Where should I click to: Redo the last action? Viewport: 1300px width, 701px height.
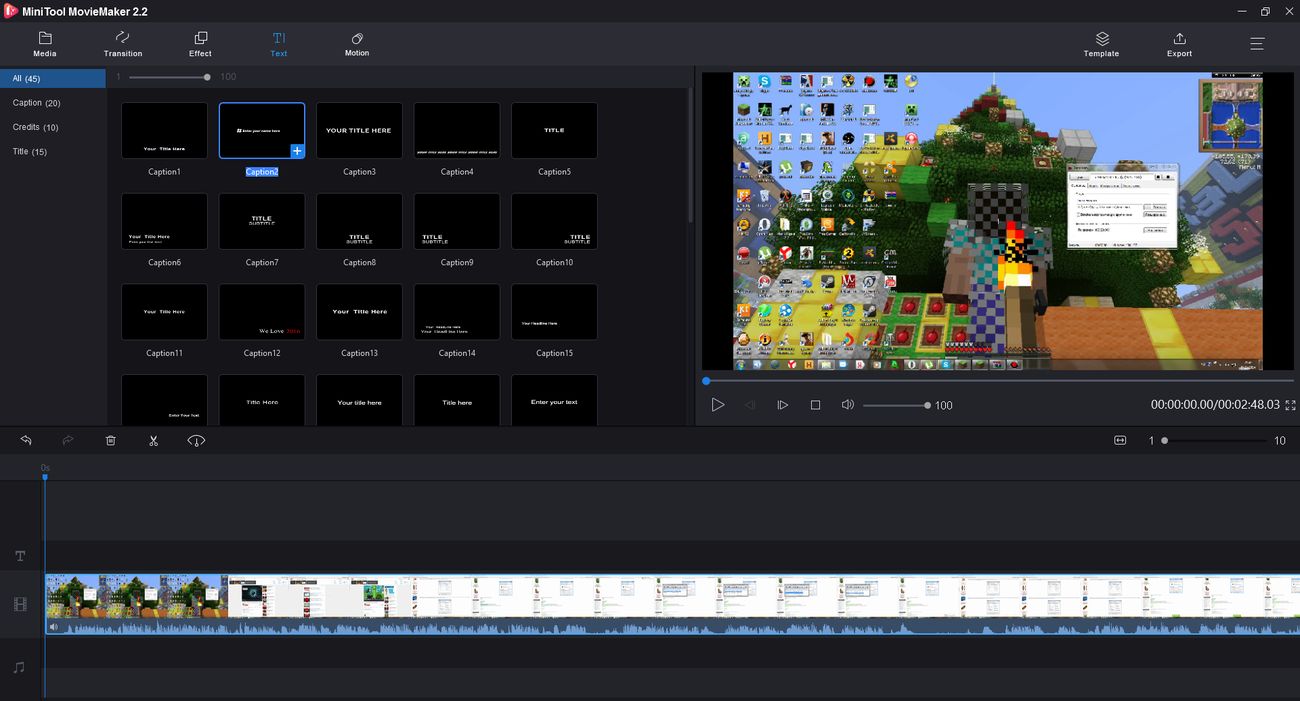pos(68,440)
